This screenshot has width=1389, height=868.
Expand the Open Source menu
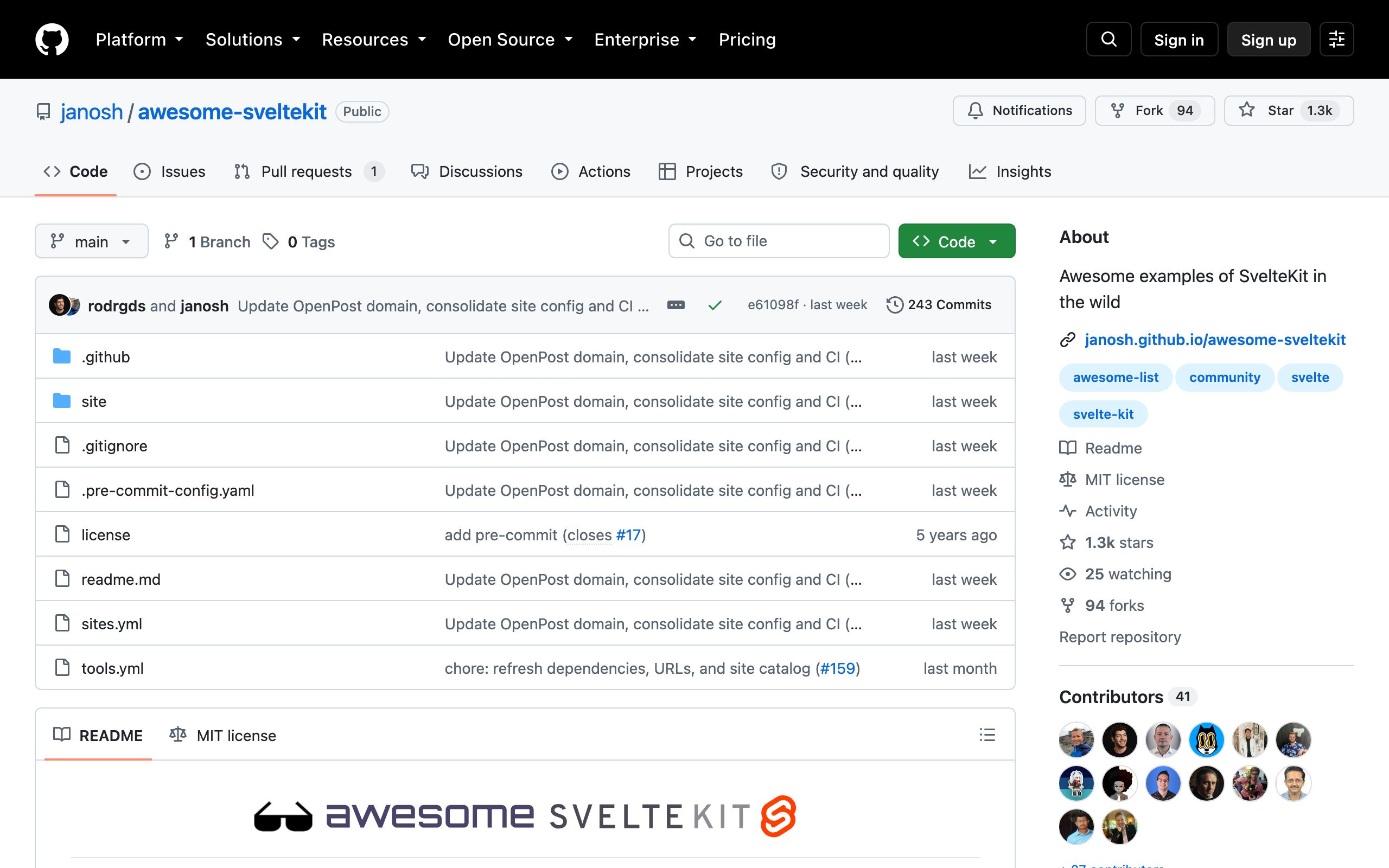510,40
